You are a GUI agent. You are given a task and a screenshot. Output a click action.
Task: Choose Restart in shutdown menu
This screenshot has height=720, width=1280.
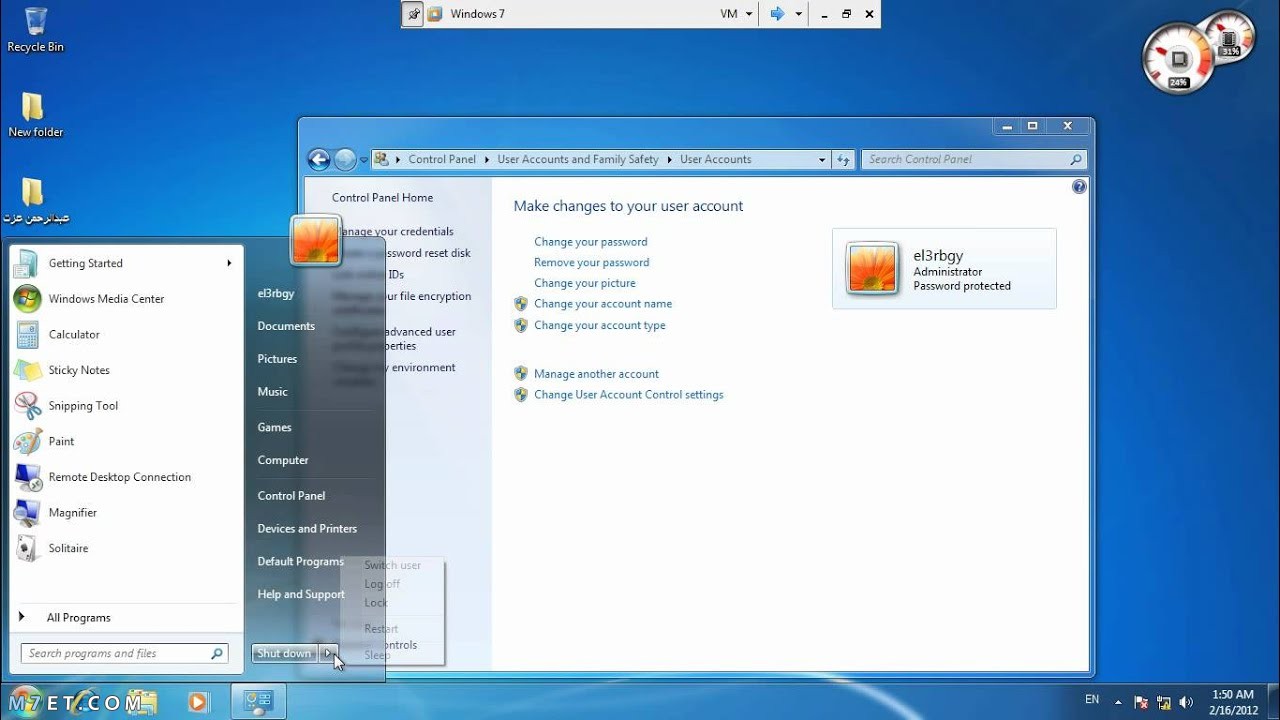pyautogui.click(x=381, y=629)
